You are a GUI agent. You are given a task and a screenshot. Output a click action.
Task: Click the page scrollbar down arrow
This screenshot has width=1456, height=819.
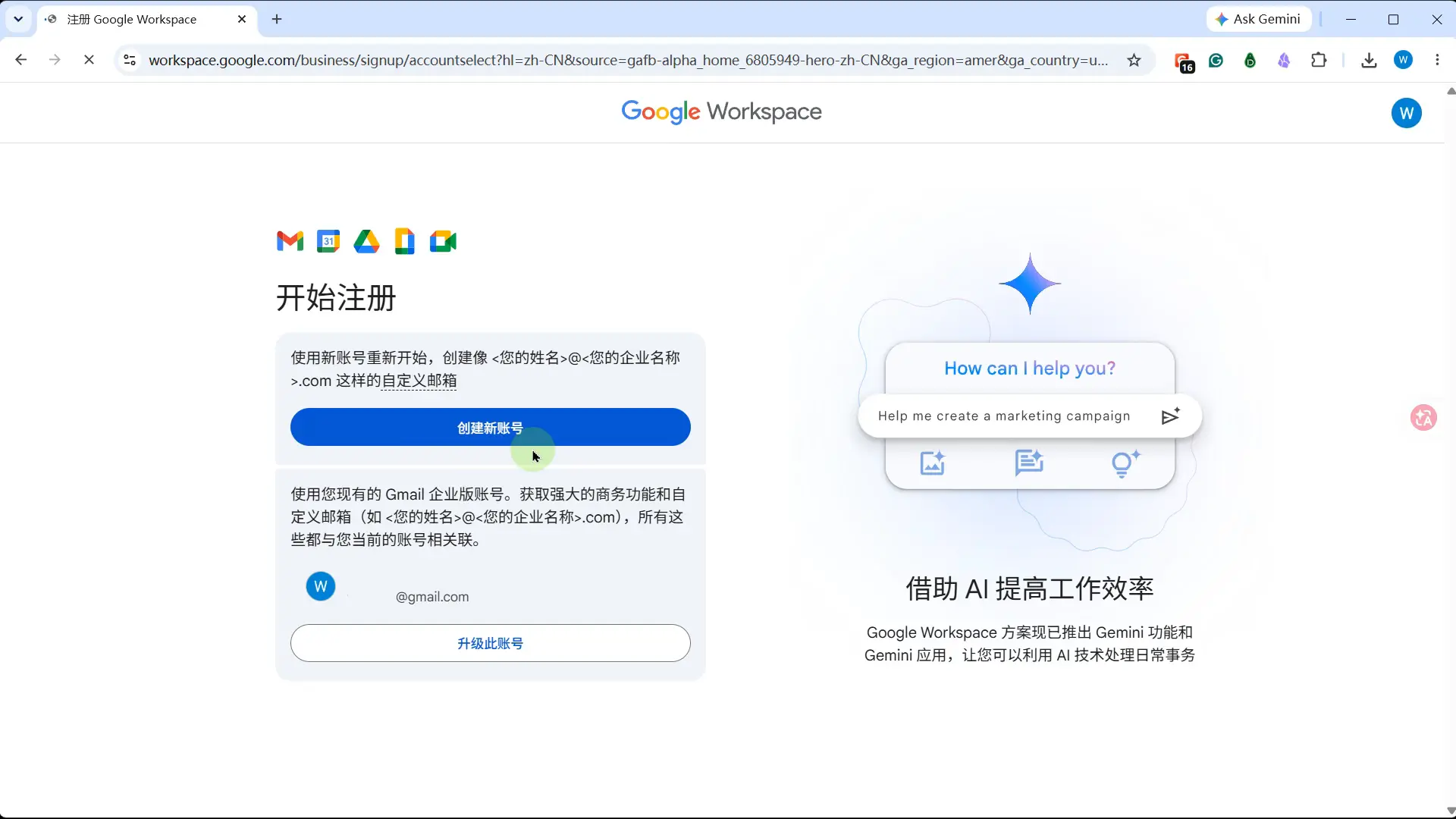(x=1451, y=811)
